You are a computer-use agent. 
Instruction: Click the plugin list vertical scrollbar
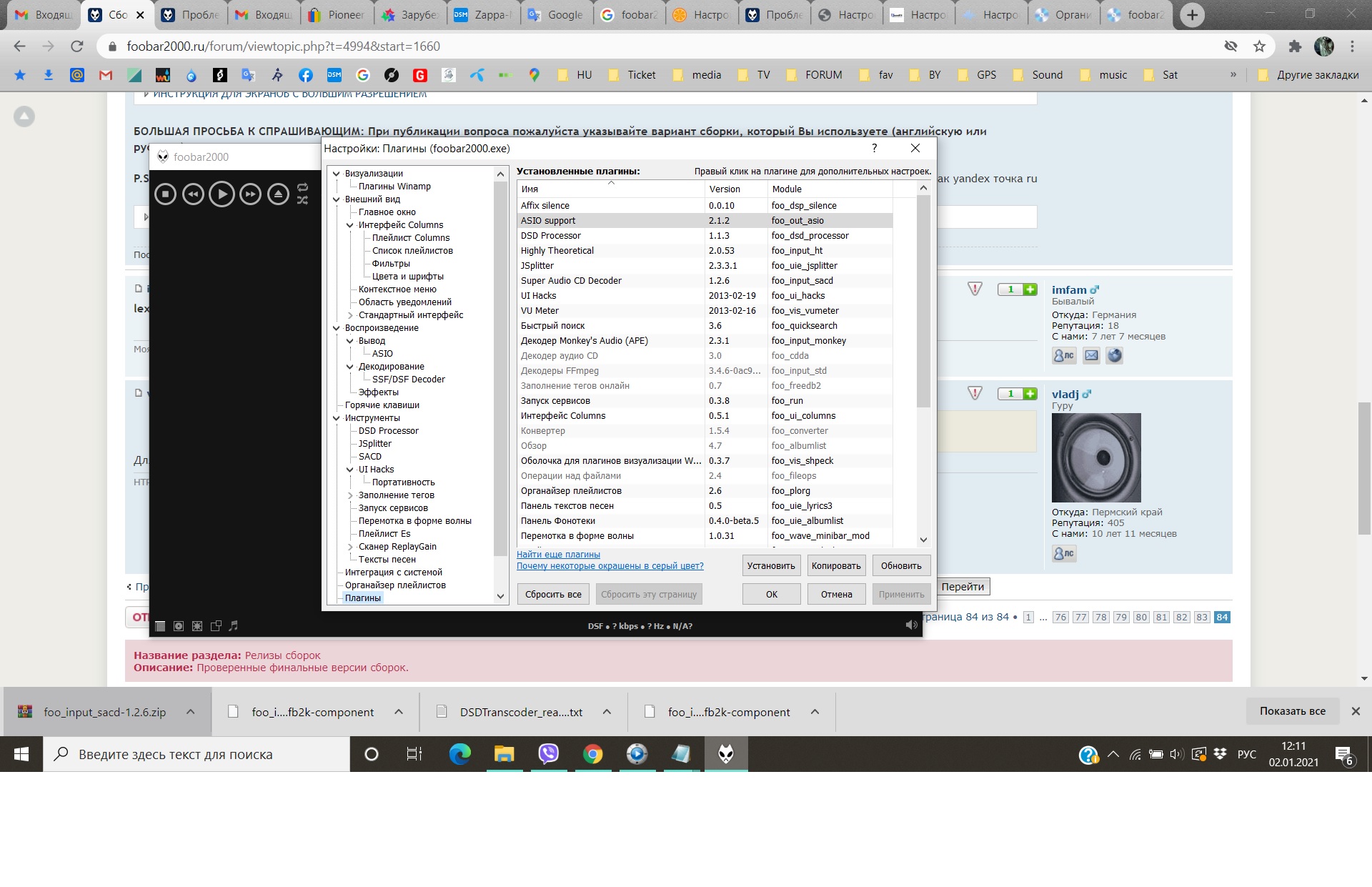923,300
